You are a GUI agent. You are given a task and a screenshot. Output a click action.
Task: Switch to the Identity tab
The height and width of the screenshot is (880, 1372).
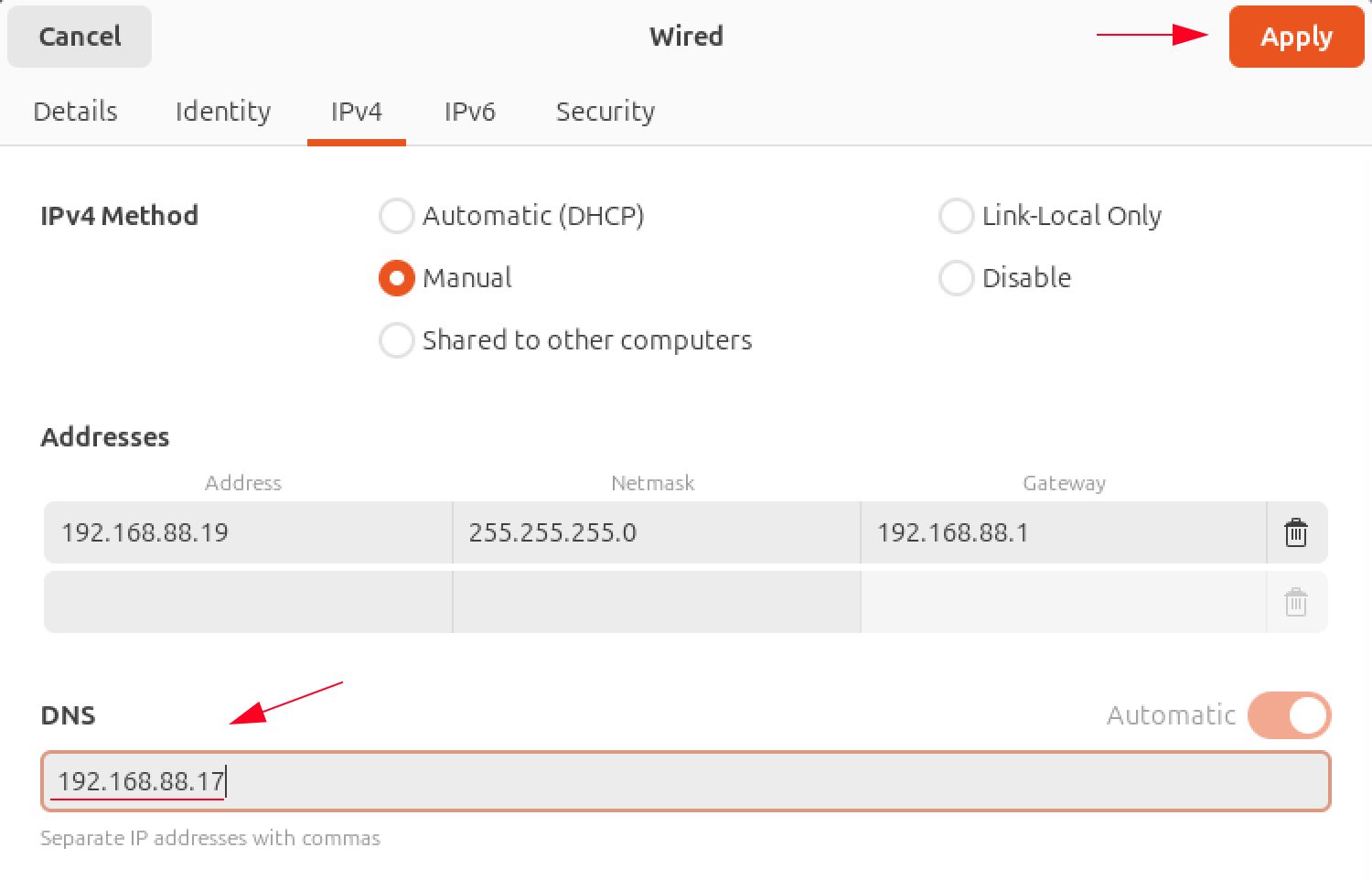(x=223, y=112)
